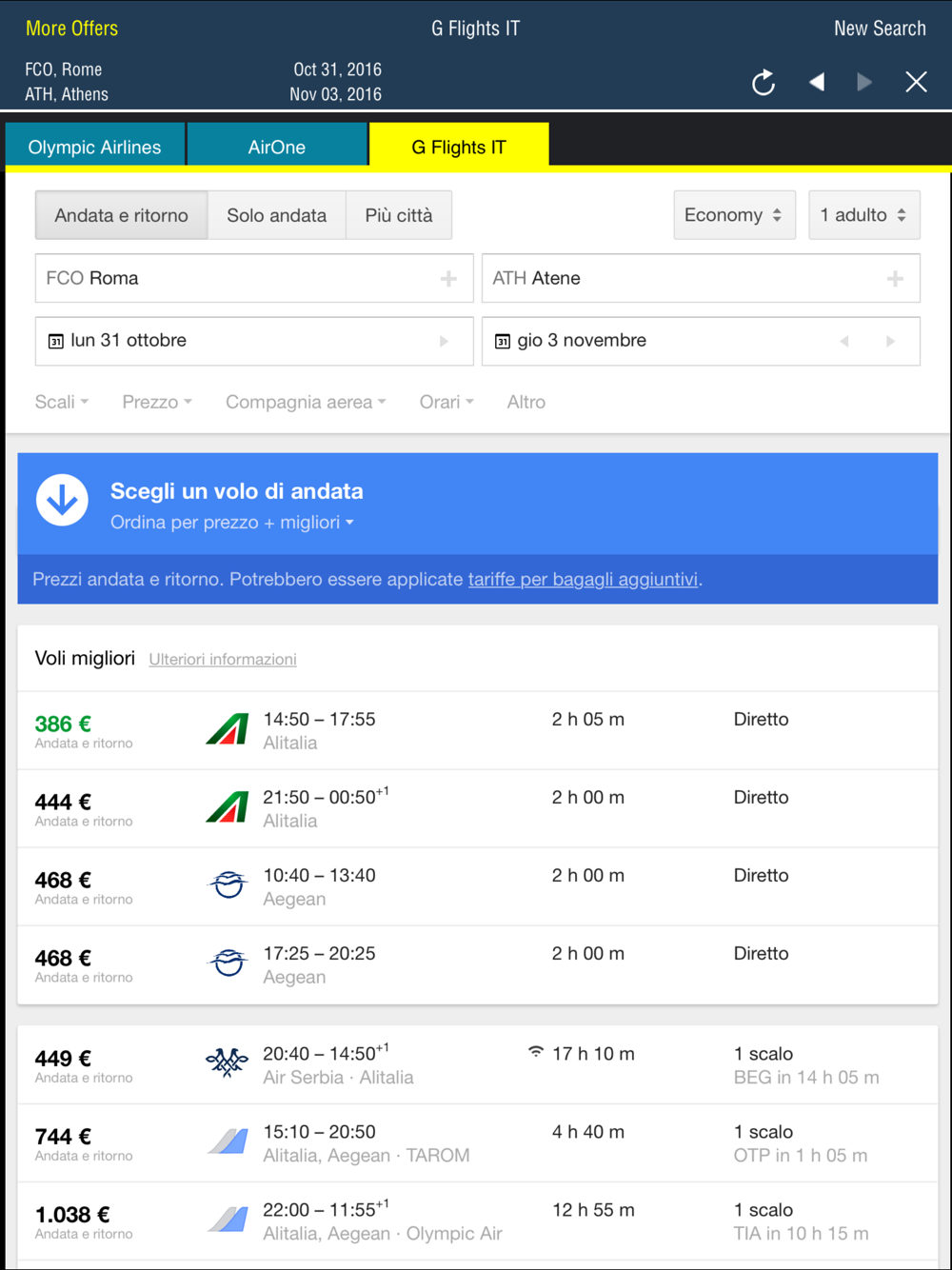
Task: Advance departure date with the right arrow
Action: click(444, 341)
